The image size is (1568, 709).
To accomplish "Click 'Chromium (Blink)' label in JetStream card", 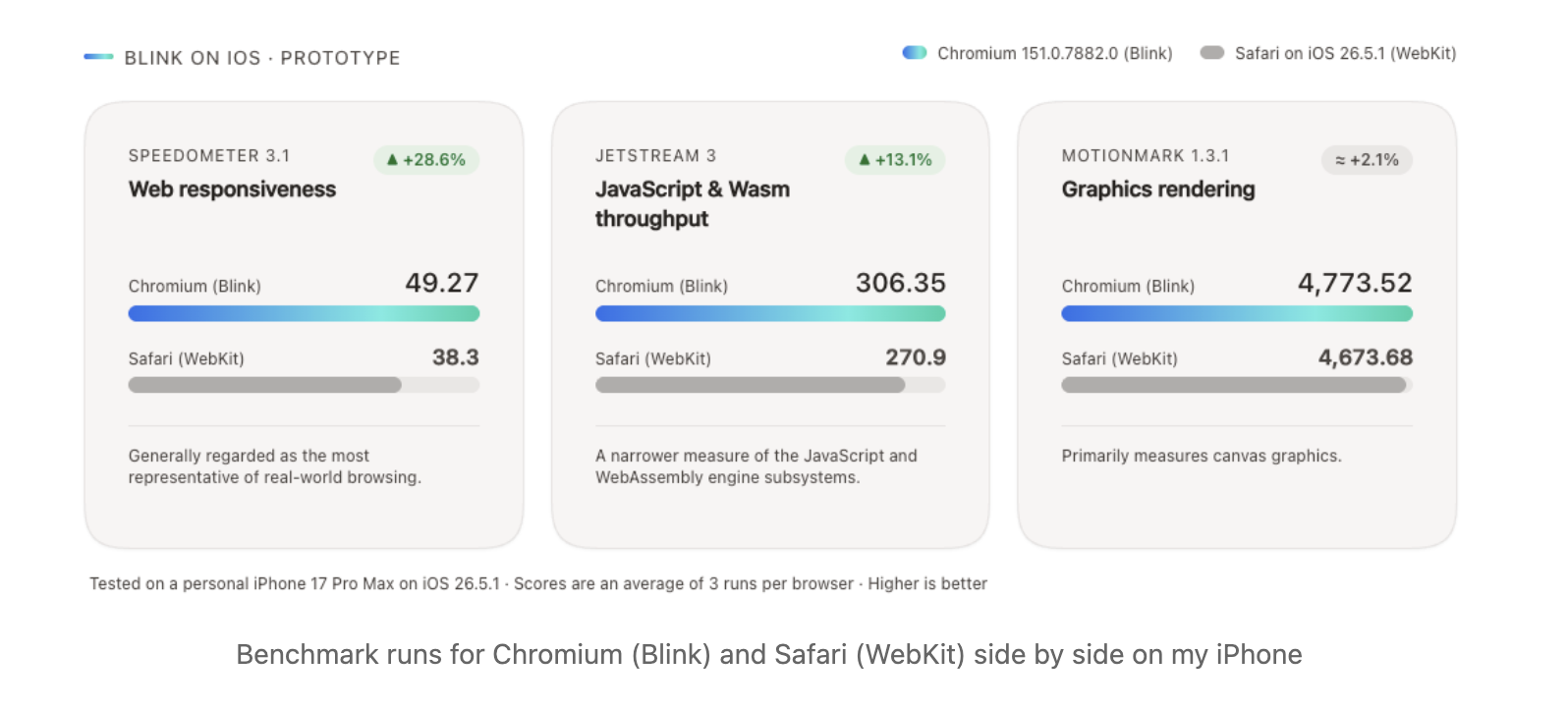I will coord(661,286).
